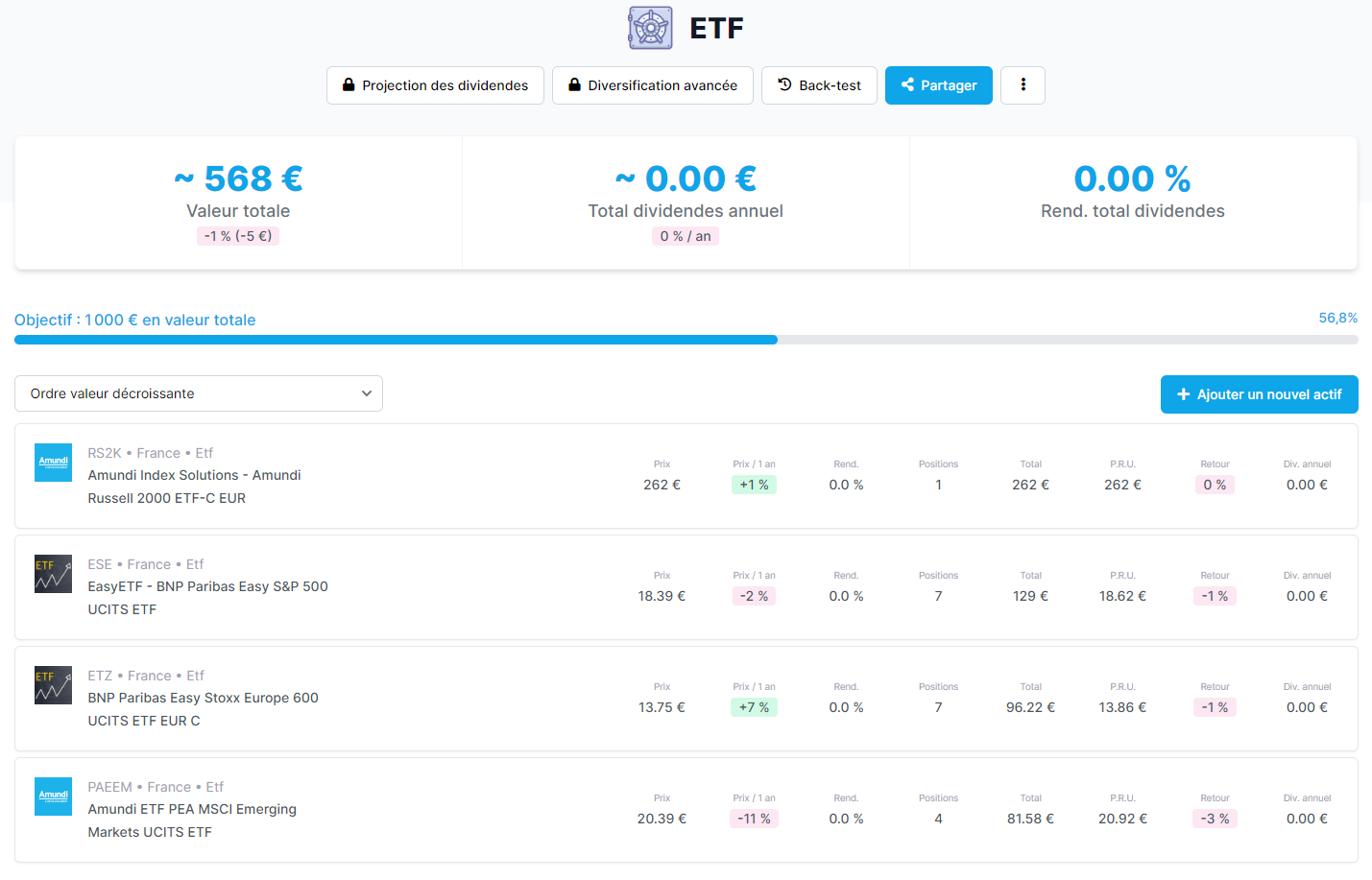Click the Amundi logo of RS2K
Screen dimensions: 1372x880
click(x=53, y=463)
